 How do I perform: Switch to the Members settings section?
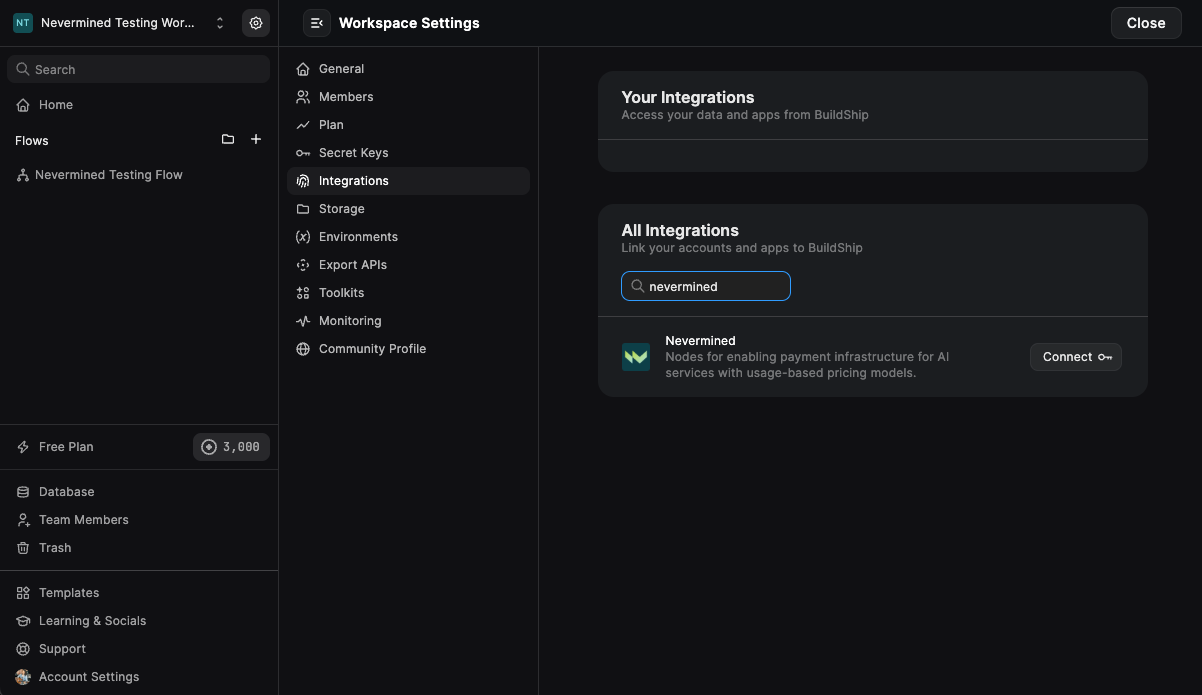(x=346, y=97)
